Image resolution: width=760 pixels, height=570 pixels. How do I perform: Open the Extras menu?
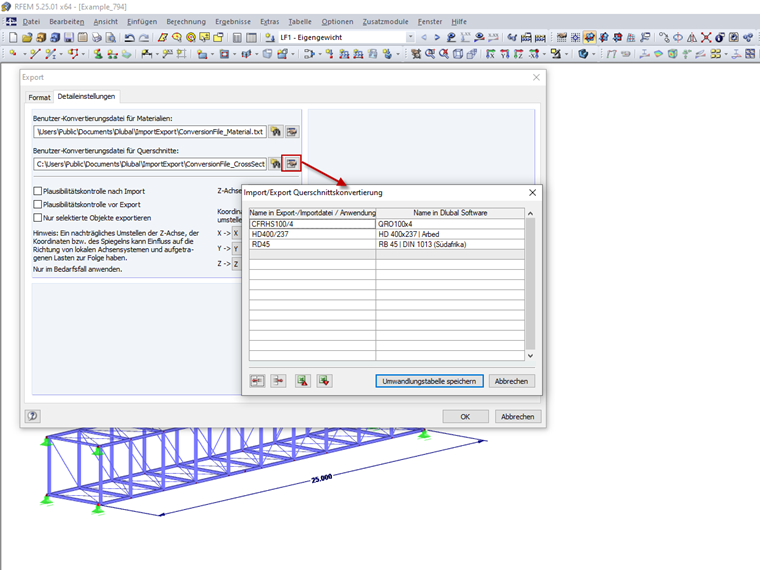pyautogui.click(x=269, y=21)
